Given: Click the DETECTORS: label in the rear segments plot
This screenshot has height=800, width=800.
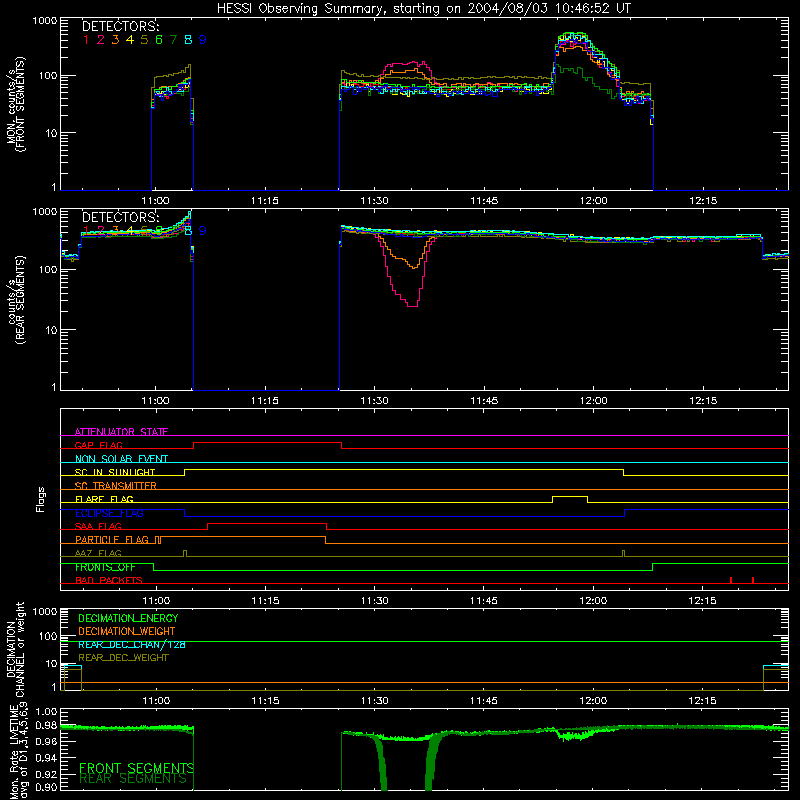Looking at the screenshot, I should (x=120, y=217).
